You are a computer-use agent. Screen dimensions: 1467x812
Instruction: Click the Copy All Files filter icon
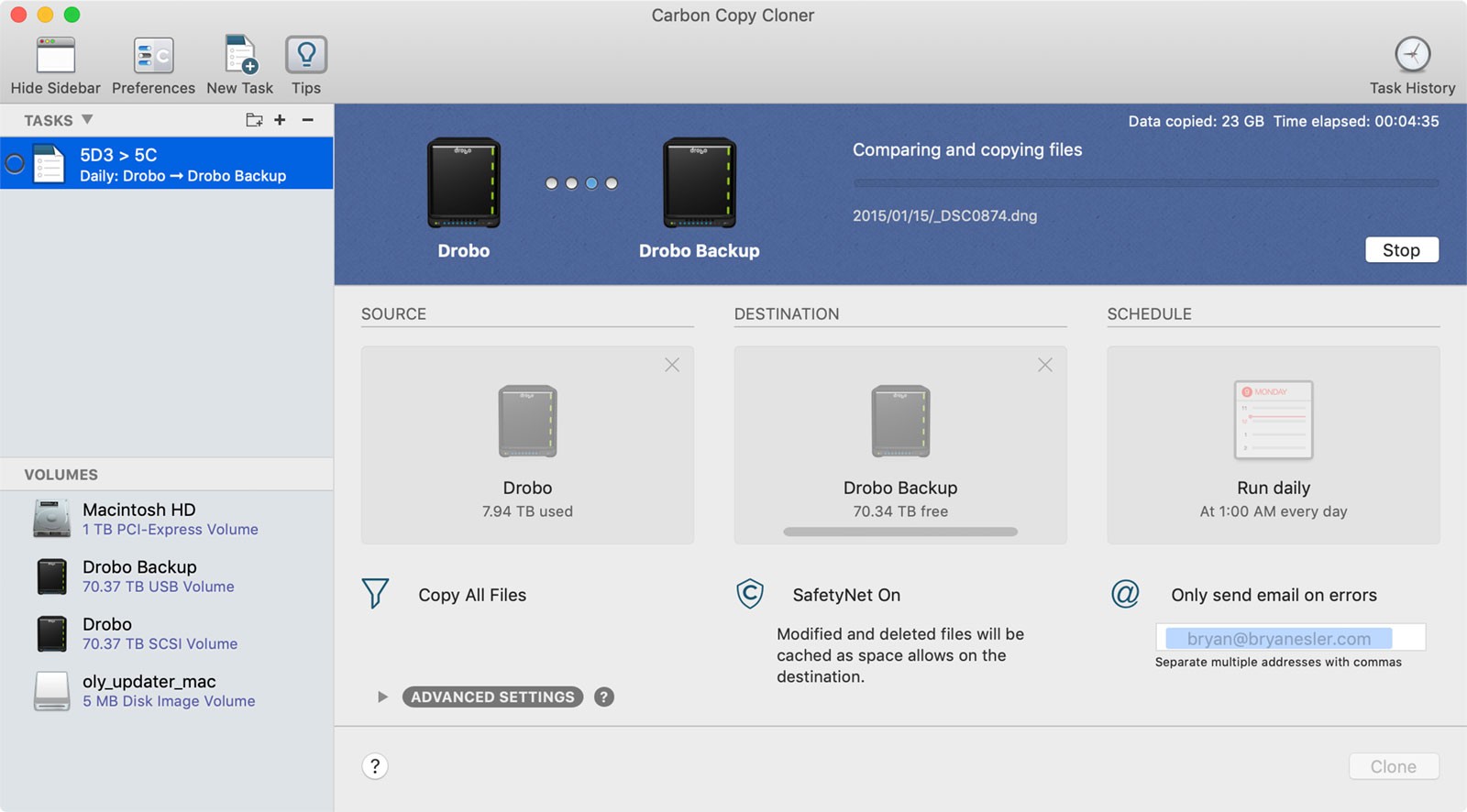click(x=375, y=594)
